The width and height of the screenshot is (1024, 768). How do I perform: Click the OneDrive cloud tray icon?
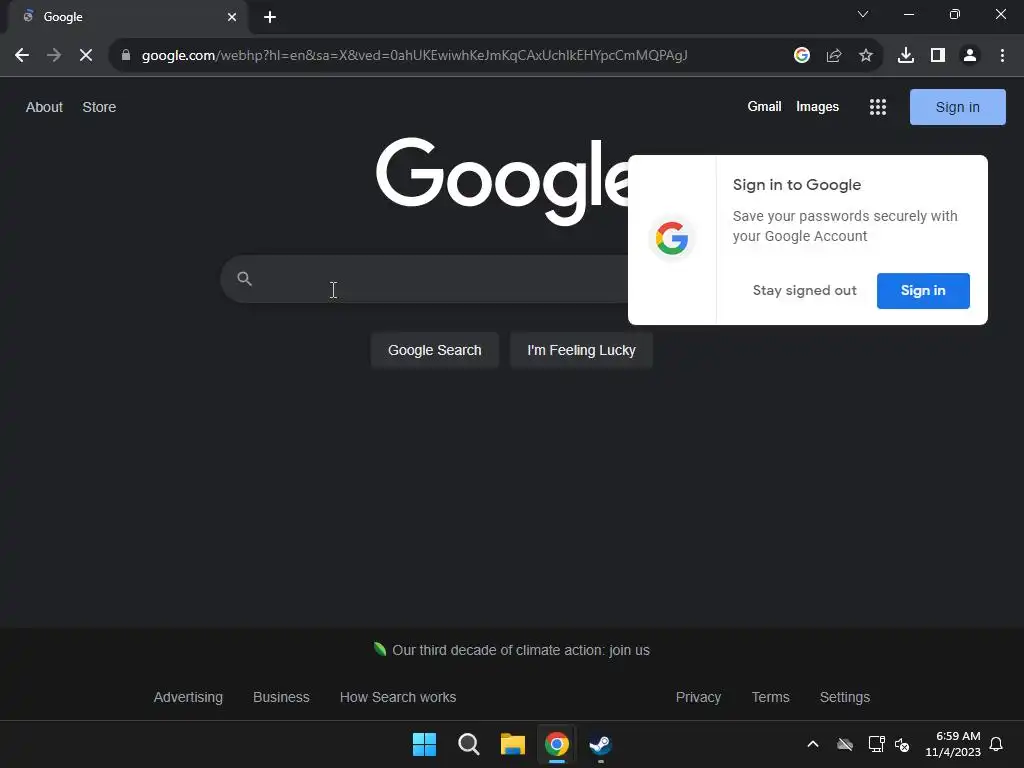click(845, 744)
